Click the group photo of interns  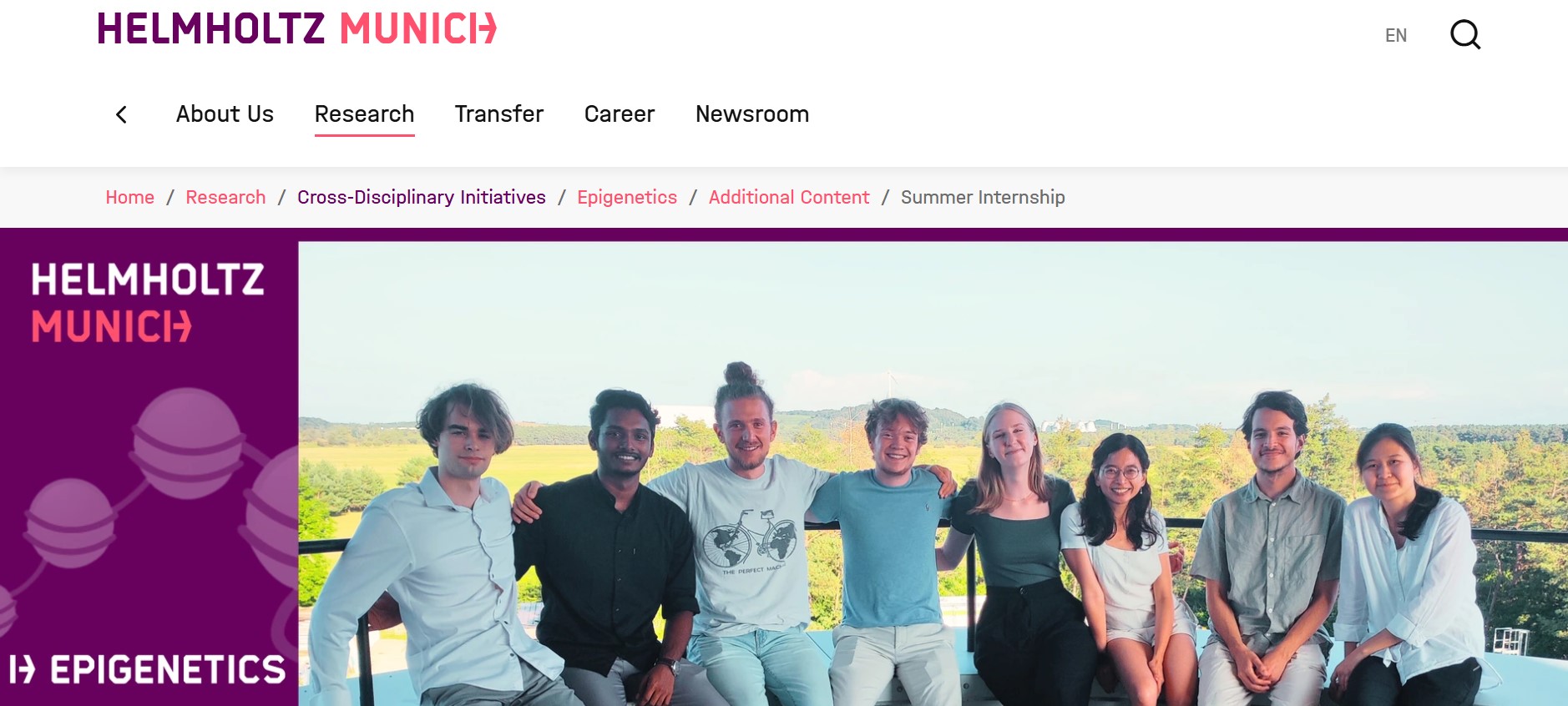pos(933,474)
